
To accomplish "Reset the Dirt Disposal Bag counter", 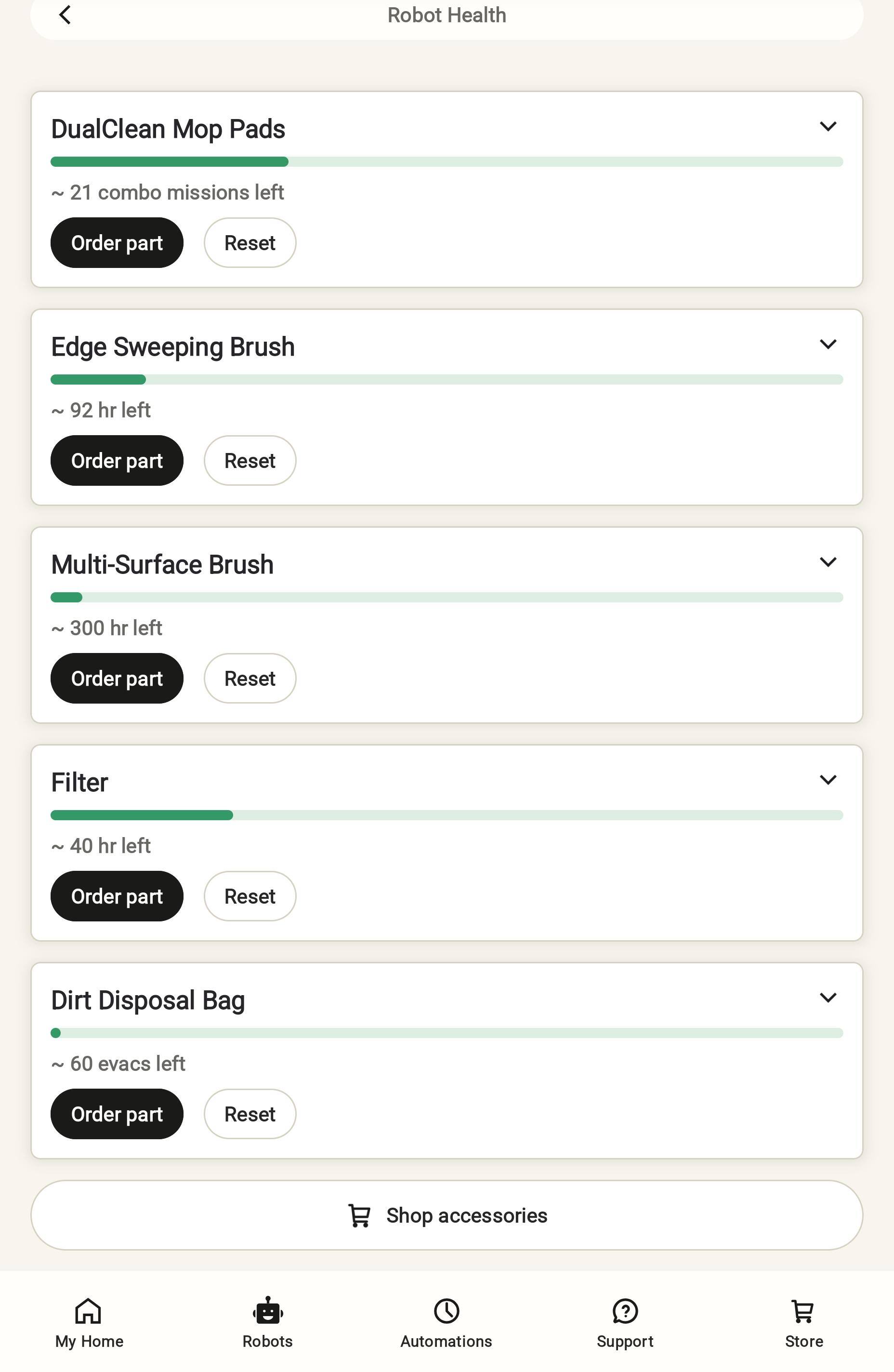I will 250,1114.
